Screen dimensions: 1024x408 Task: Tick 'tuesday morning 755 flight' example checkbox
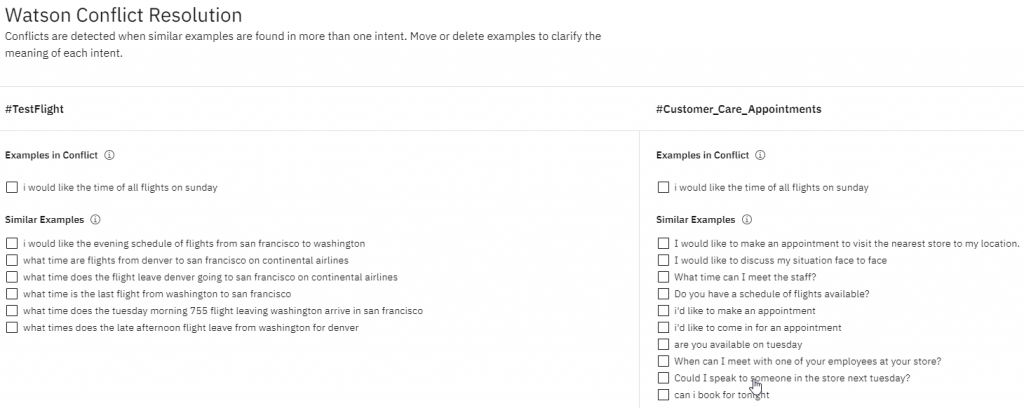pos(12,311)
